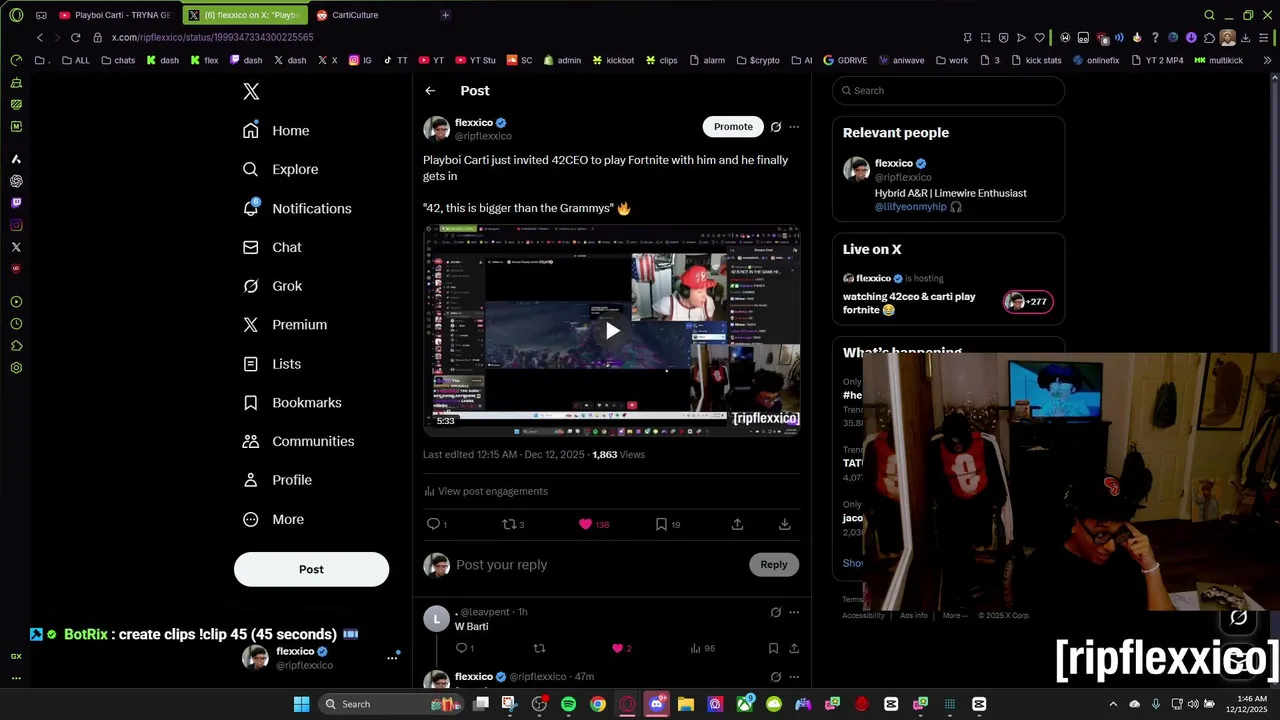Open File Explorer from the taskbar
Viewport: 1280px width, 720px height.
point(686,704)
